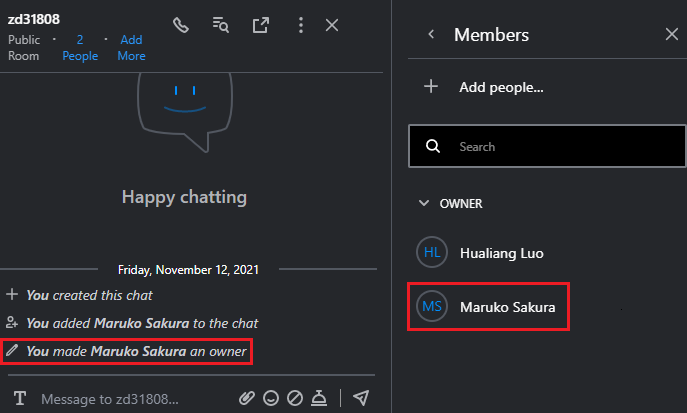Viewport: 687px width, 413px height.
Task: Click the Members search field
Action: pyautogui.click(x=547, y=146)
